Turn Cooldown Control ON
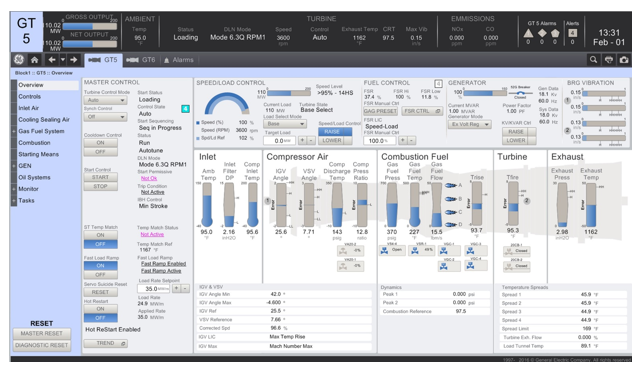 (x=101, y=143)
